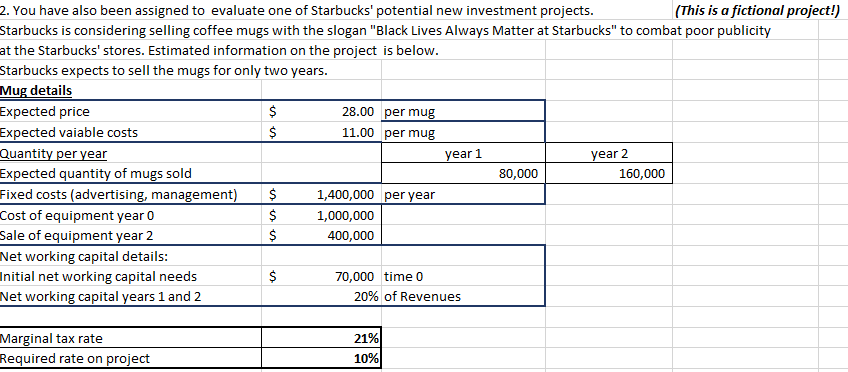Click the "Expected price" label cell
The height and width of the screenshot is (372, 848).
(131, 111)
